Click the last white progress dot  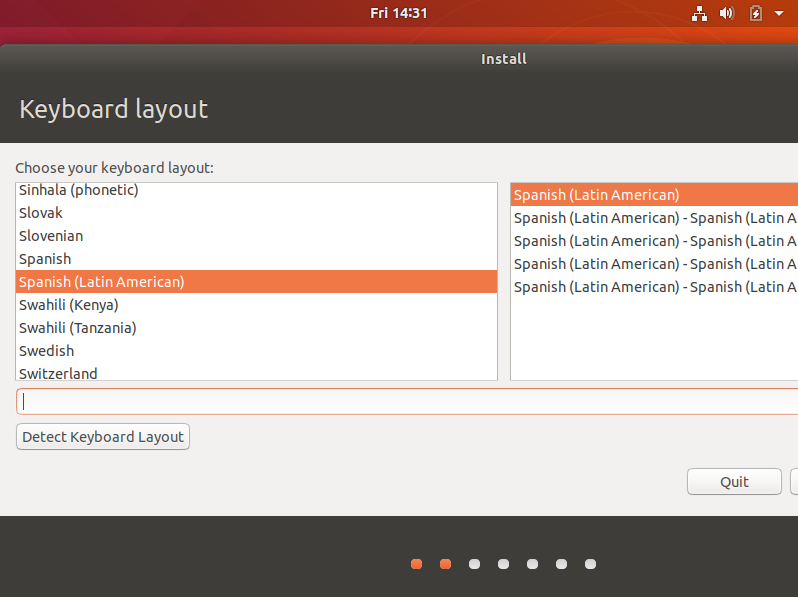click(x=590, y=564)
